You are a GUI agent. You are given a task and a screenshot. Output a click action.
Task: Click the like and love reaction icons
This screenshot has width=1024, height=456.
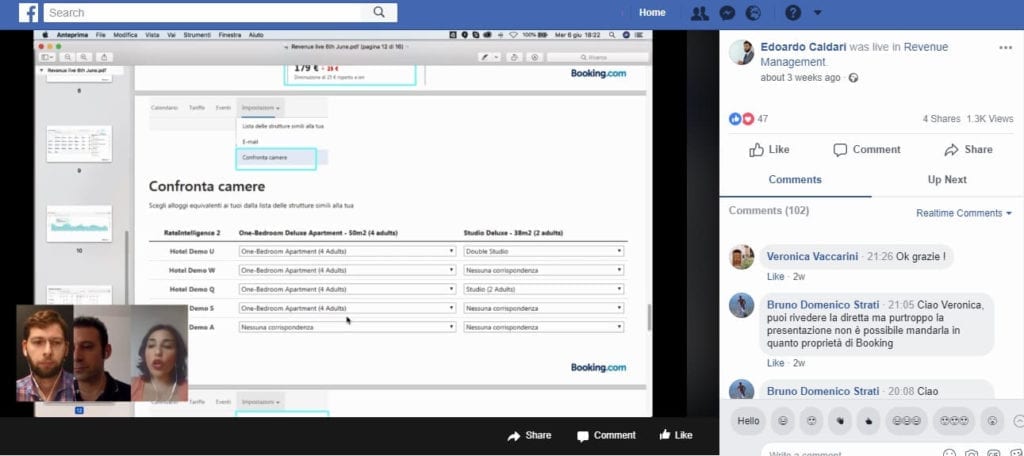click(x=741, y=119)
